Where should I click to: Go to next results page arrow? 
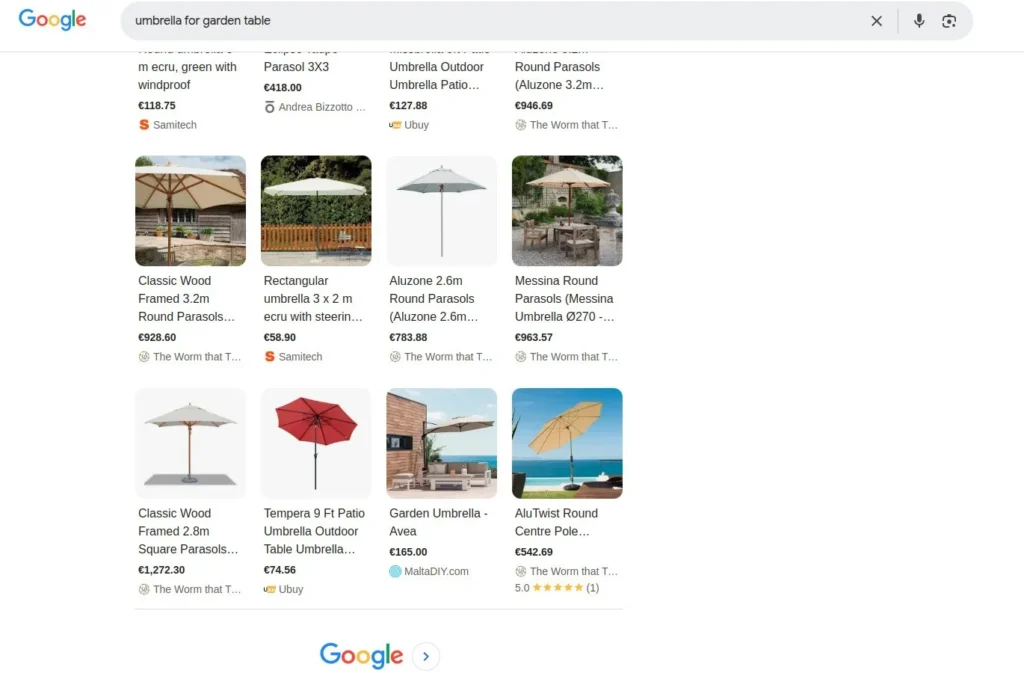[426, 656]
